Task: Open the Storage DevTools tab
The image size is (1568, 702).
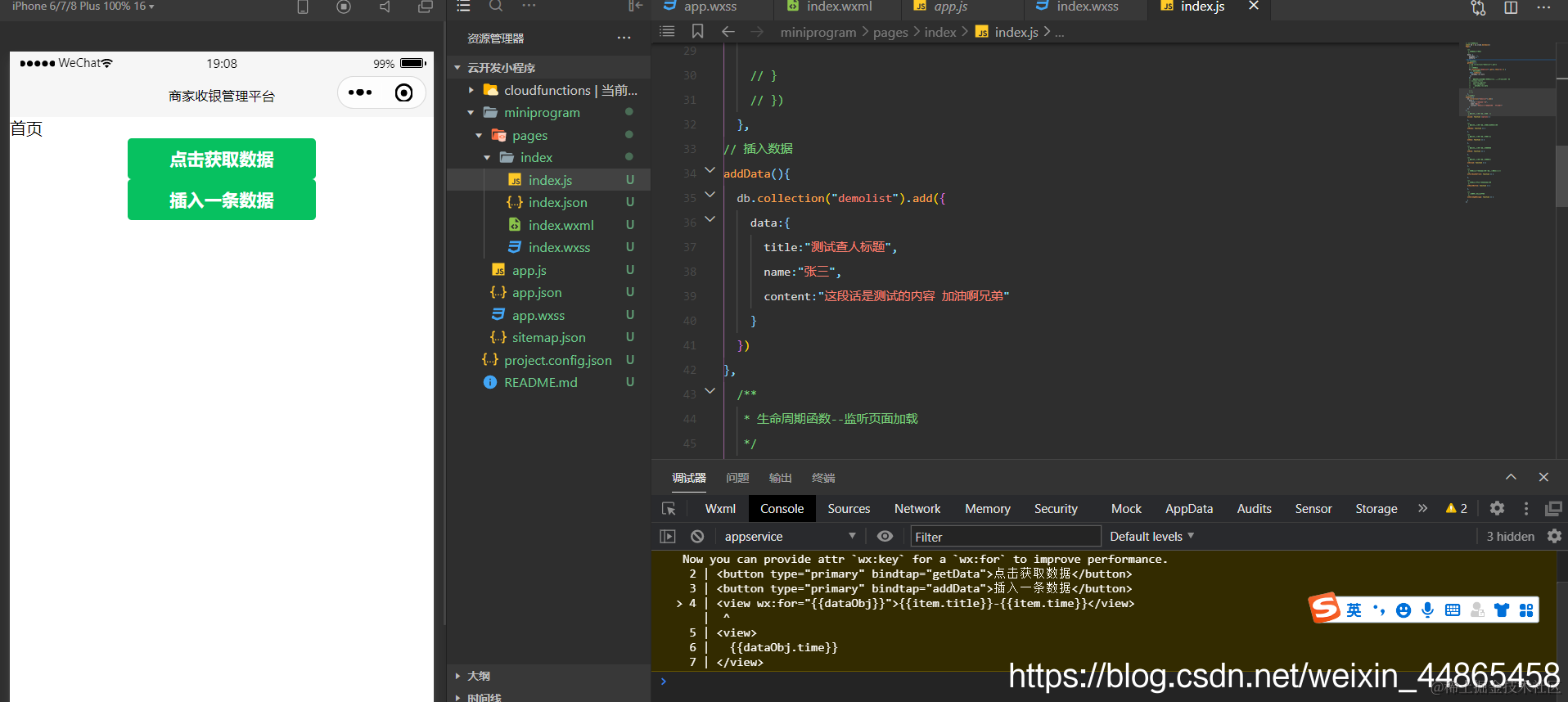Action: tap(1376, 508)
